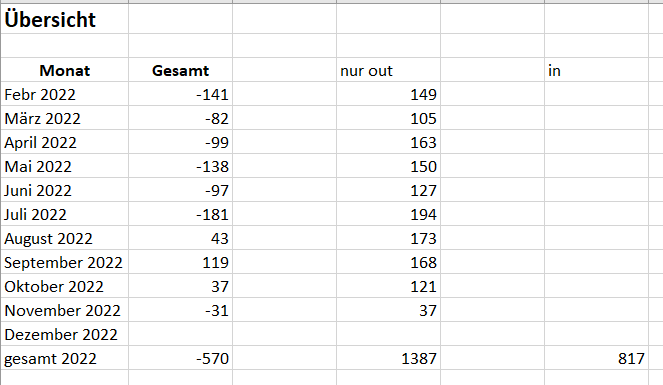The height and width of the screenshot is (385, 663).
Task: Select the Mai 2022 cell
Action: point(65,167)
